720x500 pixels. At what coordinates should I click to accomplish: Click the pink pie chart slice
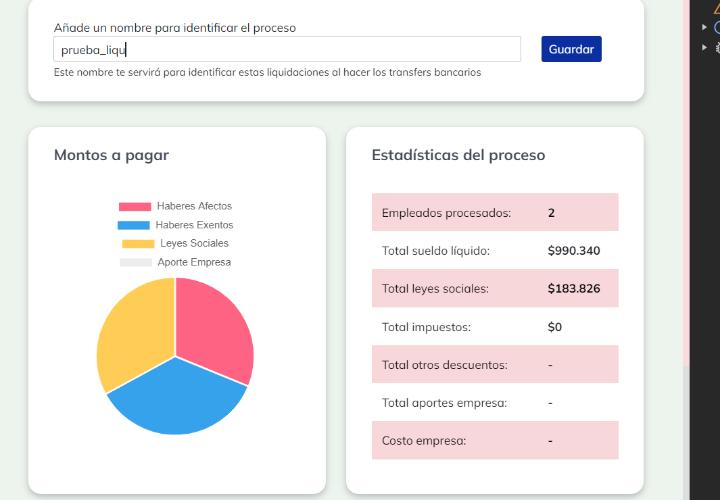(x=214, y=325)
